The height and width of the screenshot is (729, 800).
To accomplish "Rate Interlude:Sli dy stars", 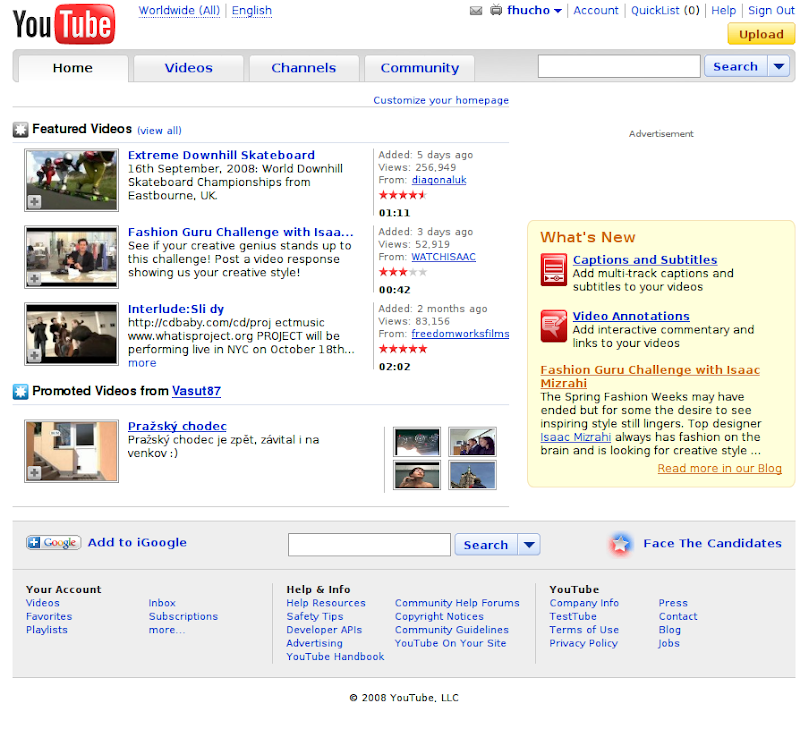I will pos(403,349).
